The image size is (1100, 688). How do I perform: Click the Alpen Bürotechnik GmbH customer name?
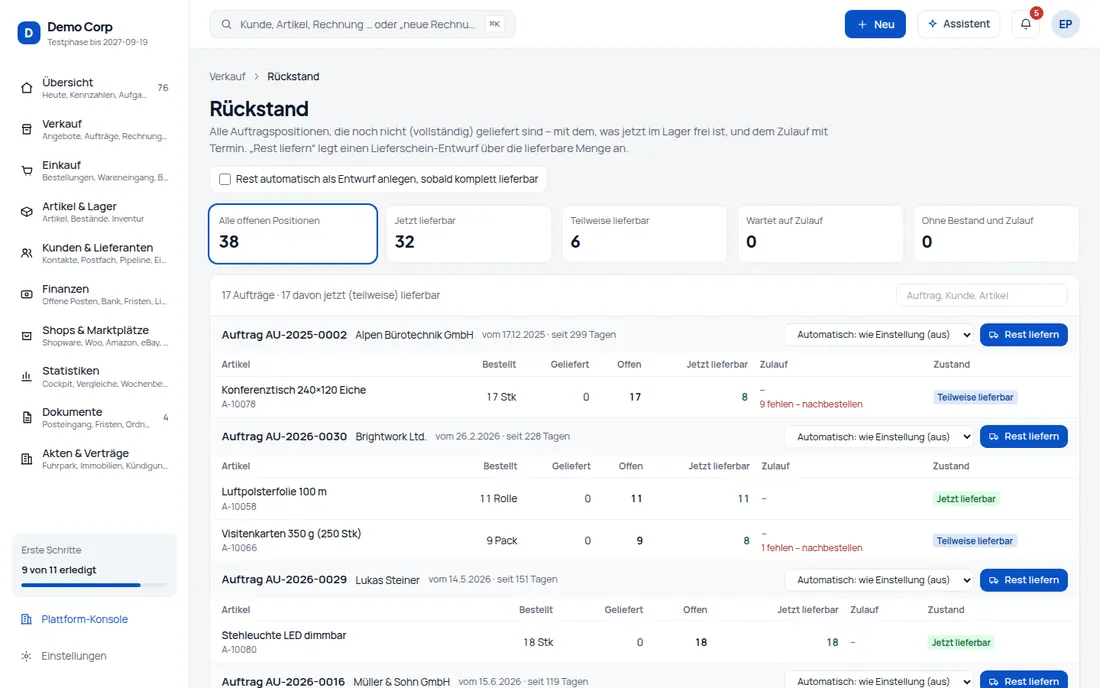click(414, 335)
